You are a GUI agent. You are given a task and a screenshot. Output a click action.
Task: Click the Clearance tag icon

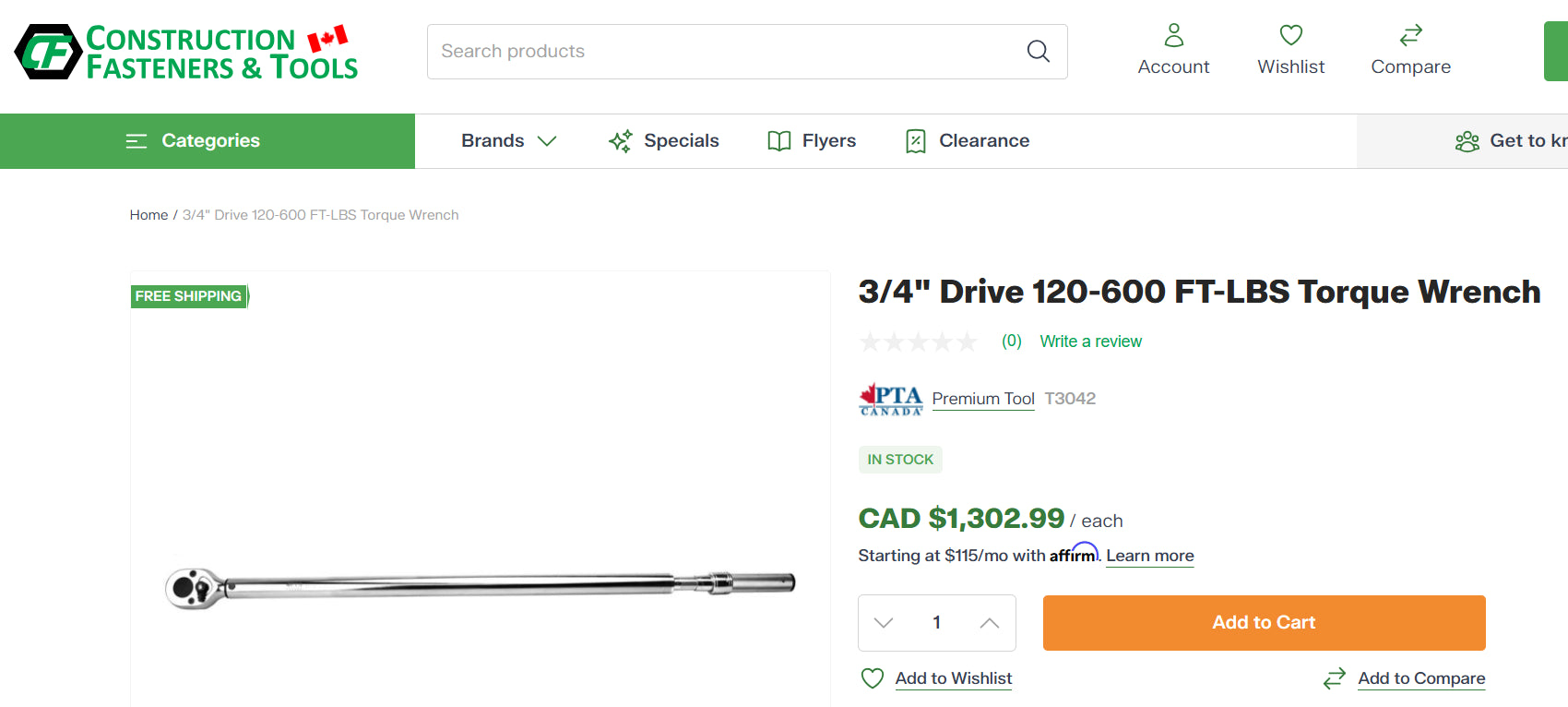tap(915, 141)
